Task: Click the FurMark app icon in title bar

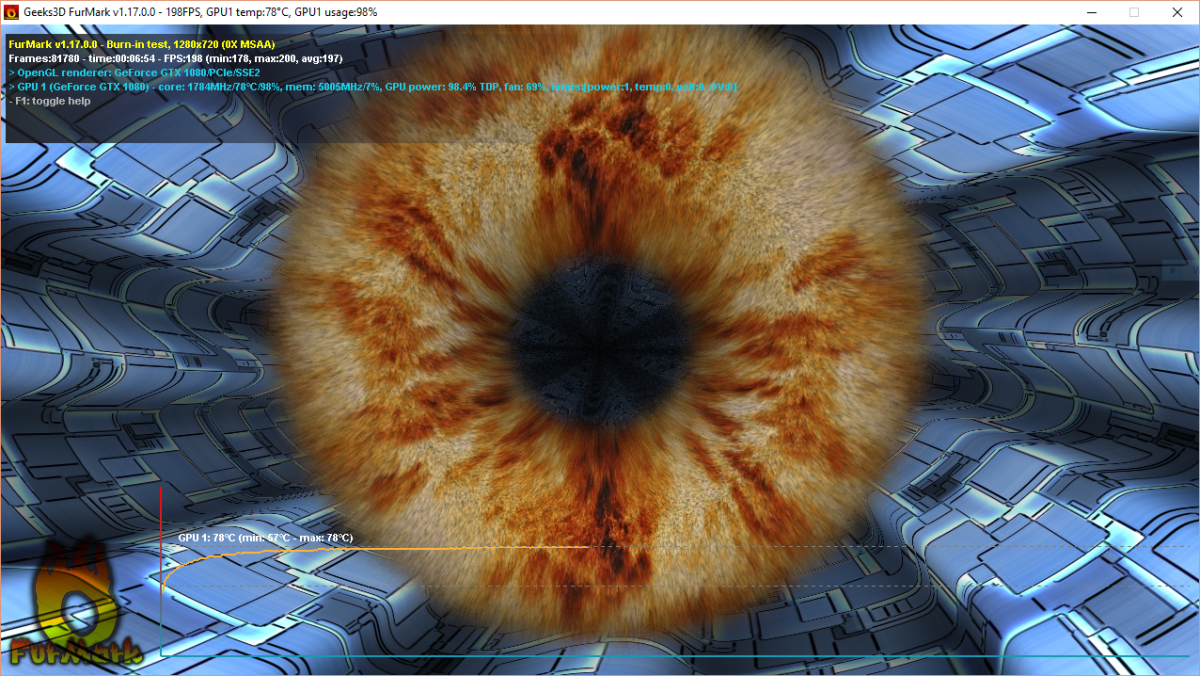Action: coord(12,12)
